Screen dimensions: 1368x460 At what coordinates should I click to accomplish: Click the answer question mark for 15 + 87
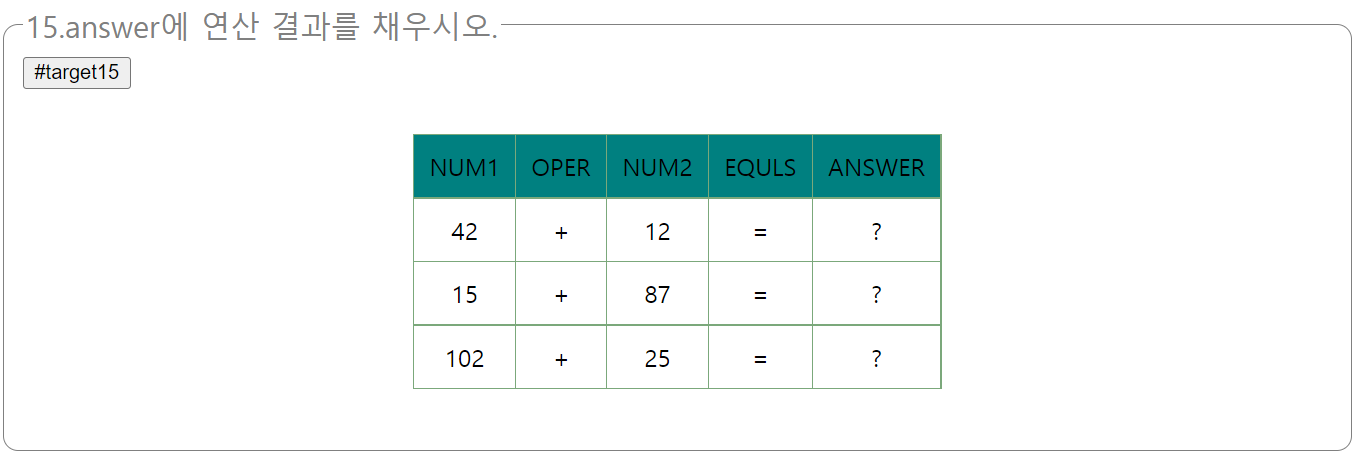pos(876,294)
